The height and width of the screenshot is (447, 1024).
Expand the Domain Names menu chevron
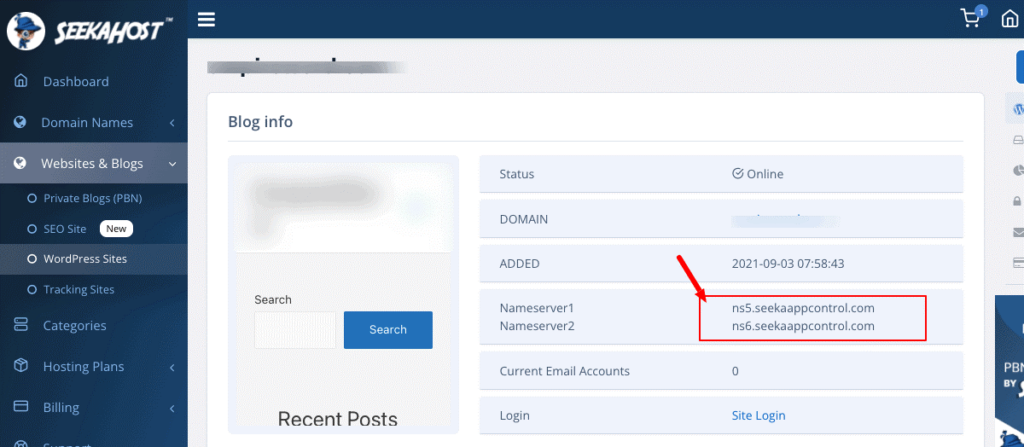point(172,123)
